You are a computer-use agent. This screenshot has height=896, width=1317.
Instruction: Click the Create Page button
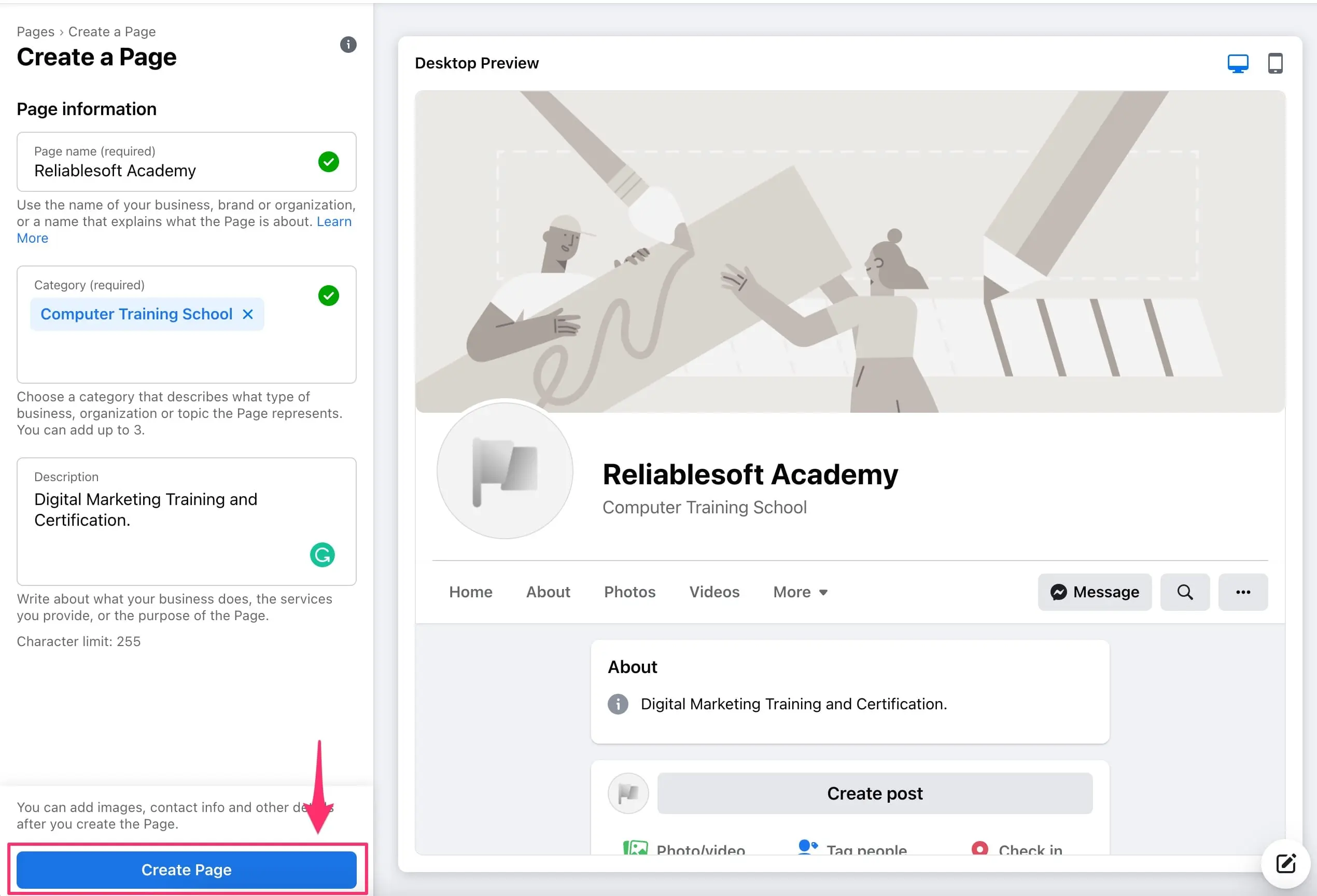point(187,870)
